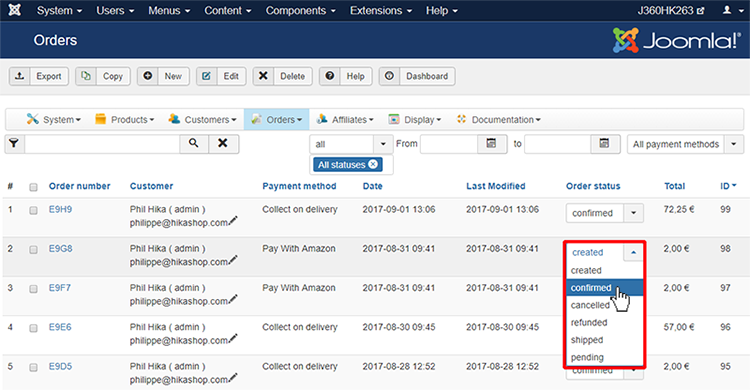
Task: Open the Products dropdown menu
Action: pos(124,119)
